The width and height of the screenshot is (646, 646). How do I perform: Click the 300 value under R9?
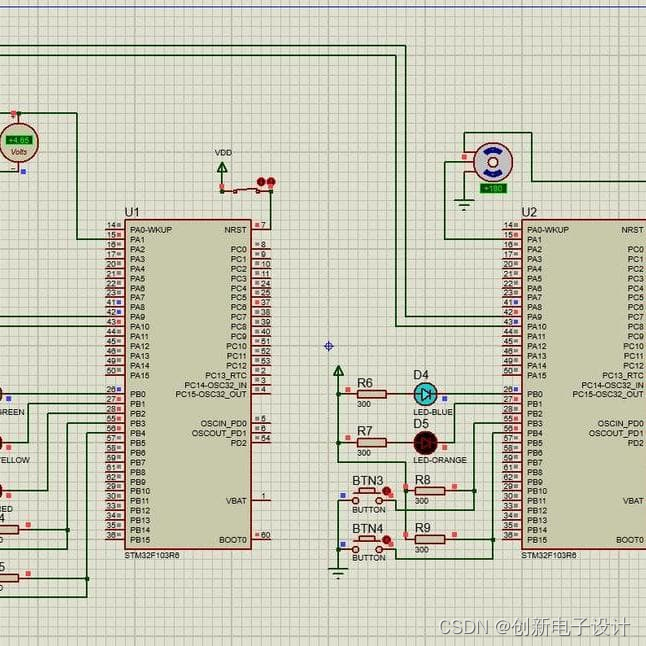(x=421, y=550)
